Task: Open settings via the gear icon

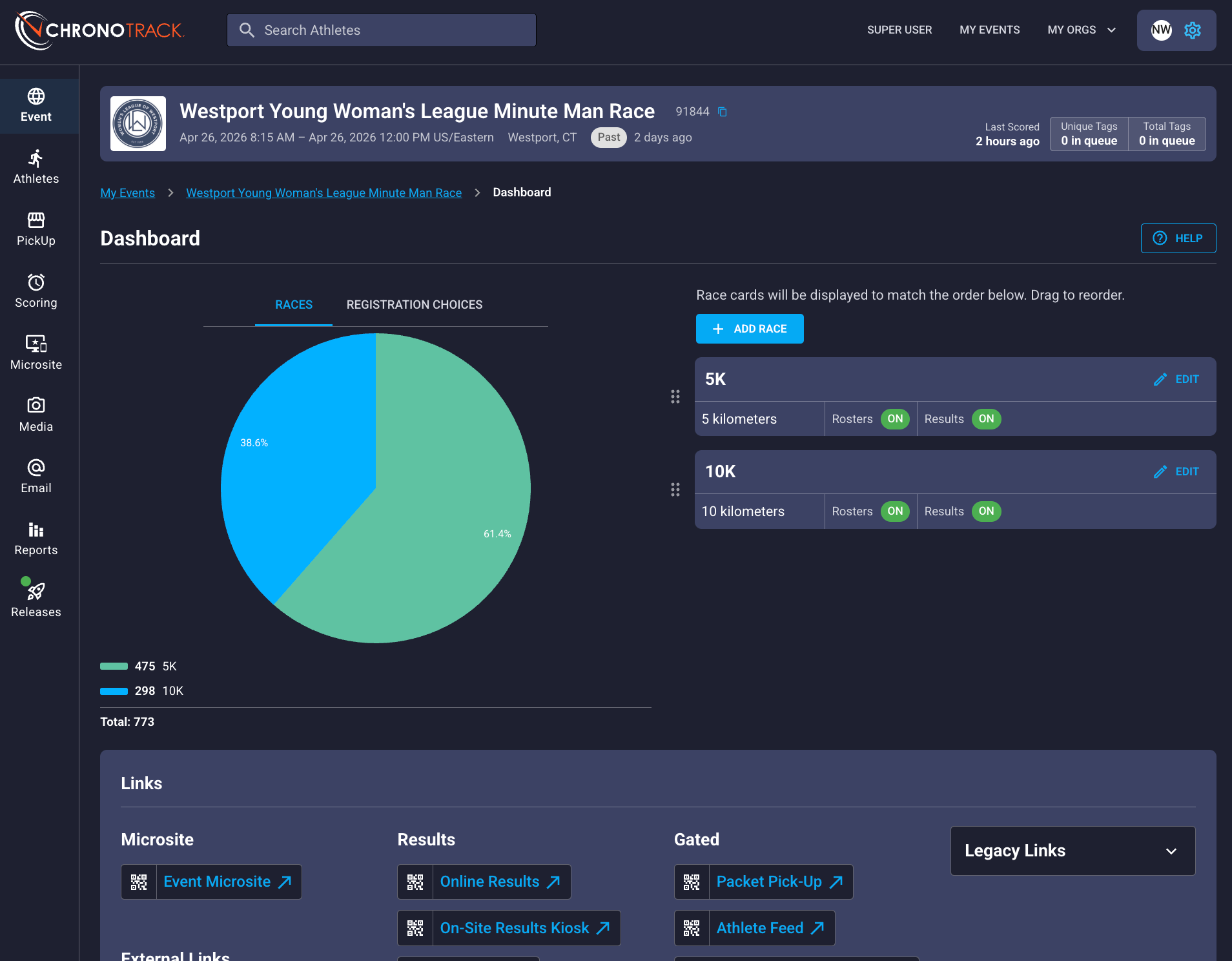Action: (1193, 30)
